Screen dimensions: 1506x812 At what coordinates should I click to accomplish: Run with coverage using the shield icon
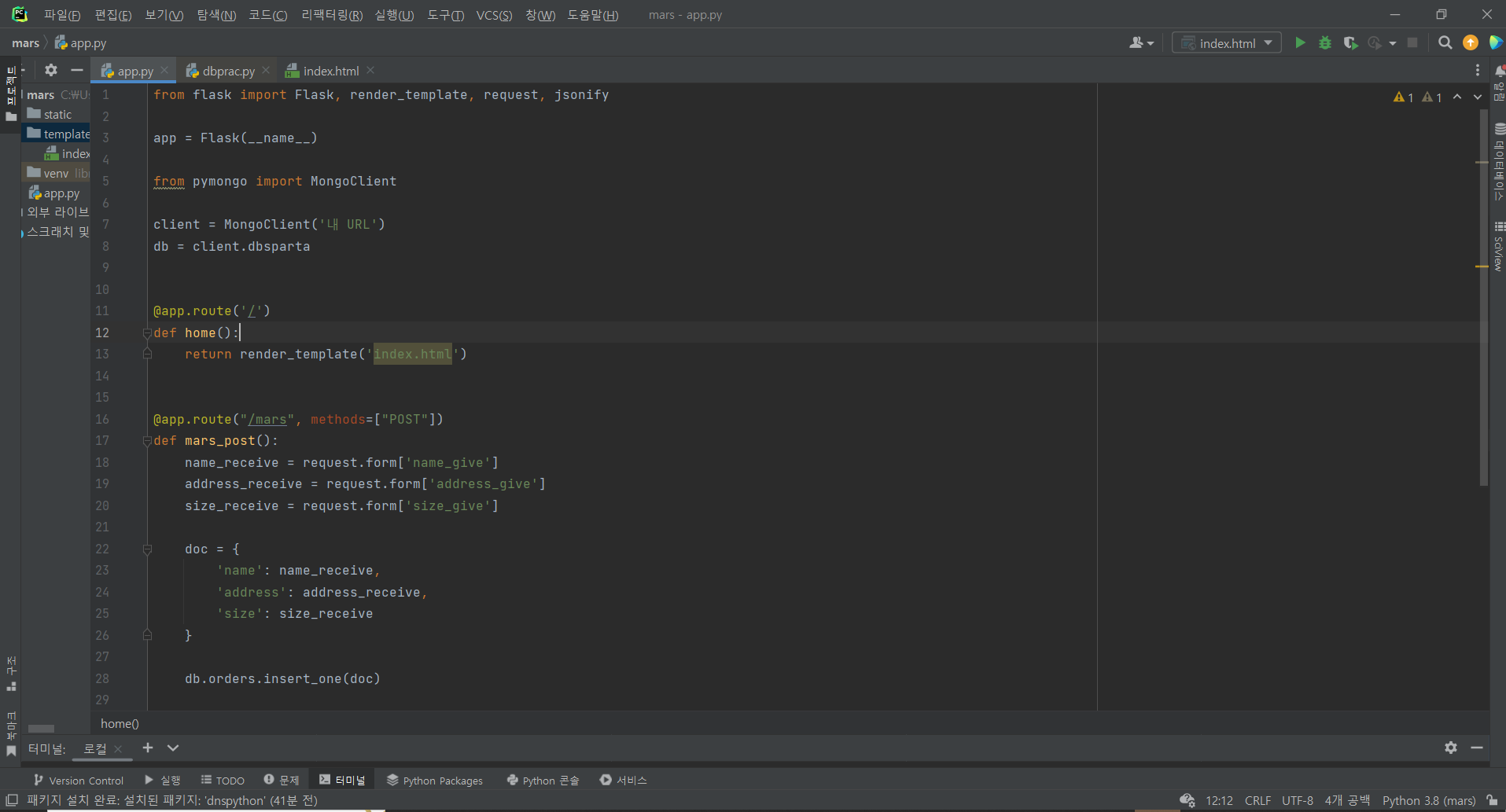coord(1350,43)
